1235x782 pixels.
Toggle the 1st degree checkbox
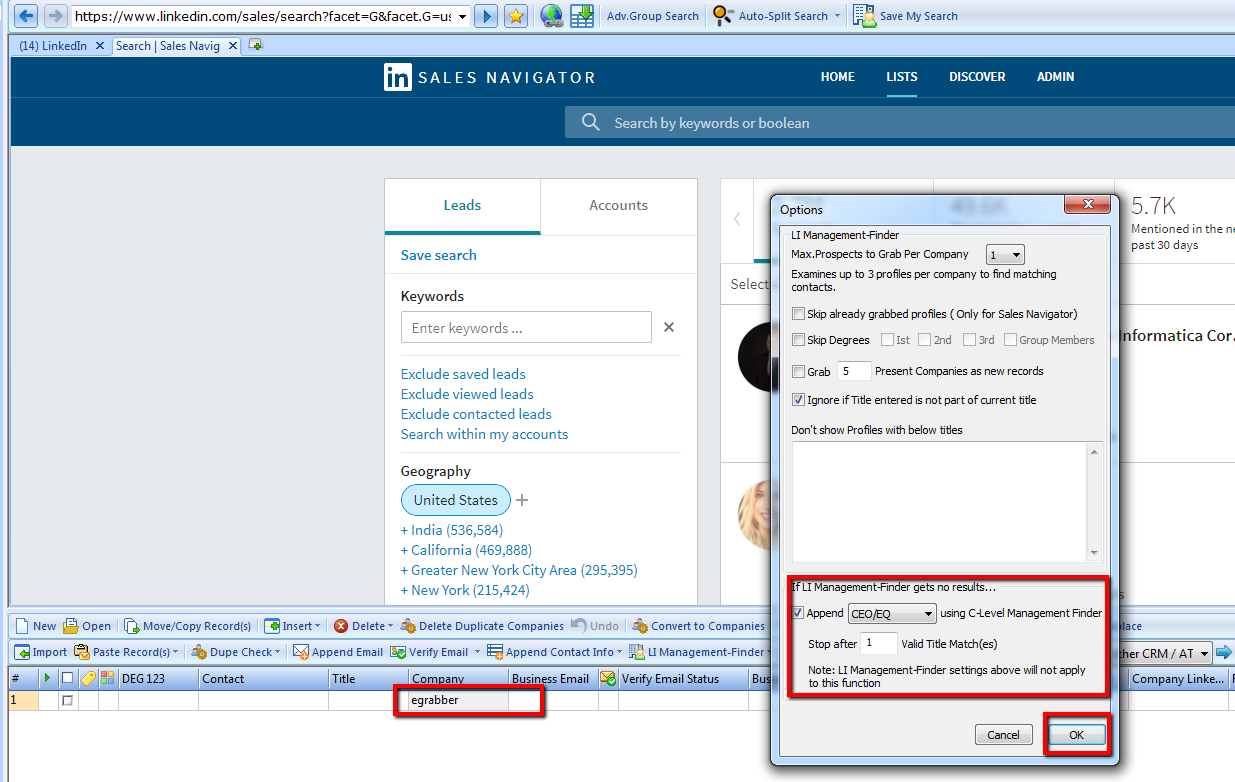coord(887,340)
